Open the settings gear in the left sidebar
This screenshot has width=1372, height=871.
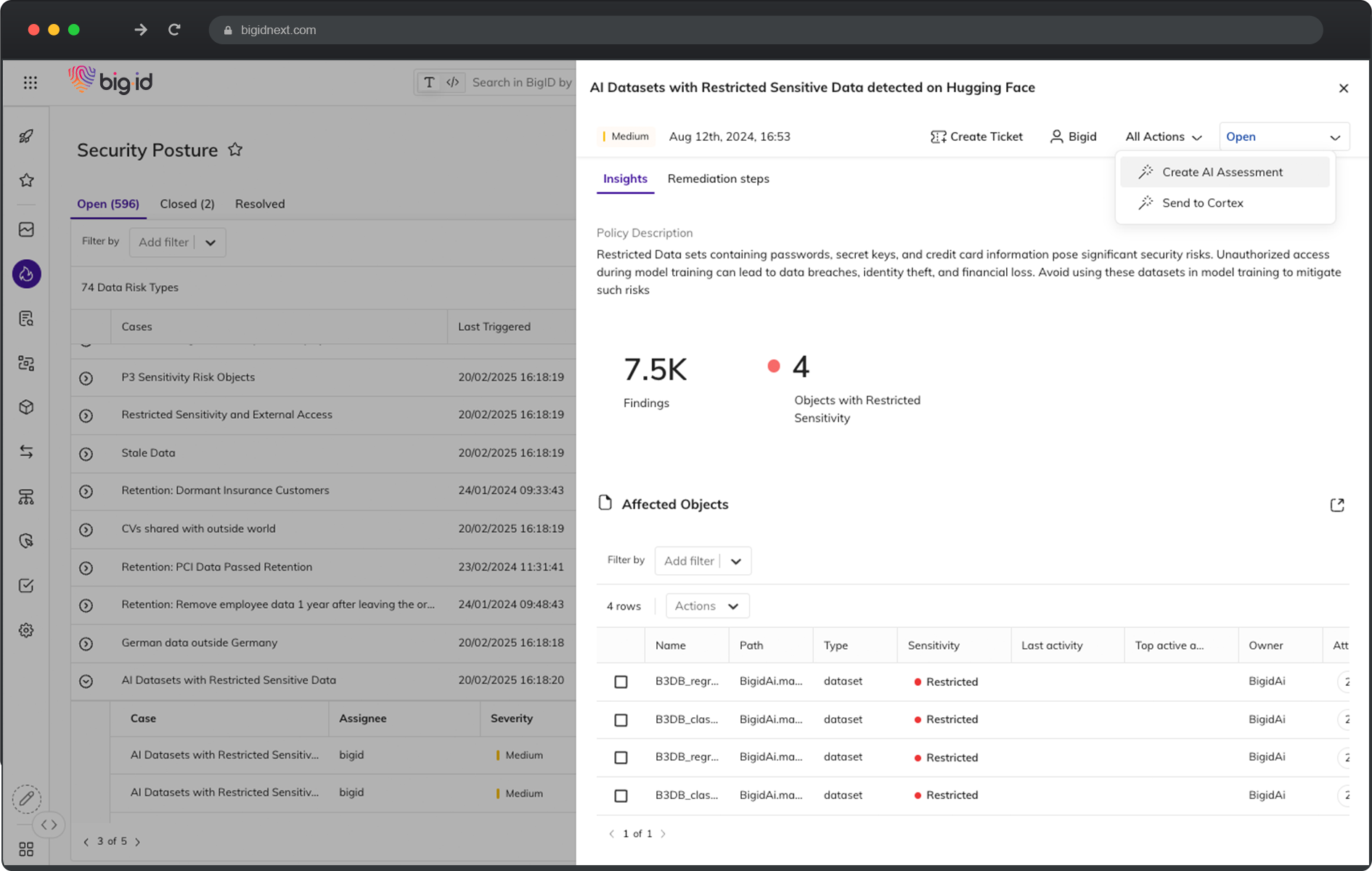[x=26, y=630]
